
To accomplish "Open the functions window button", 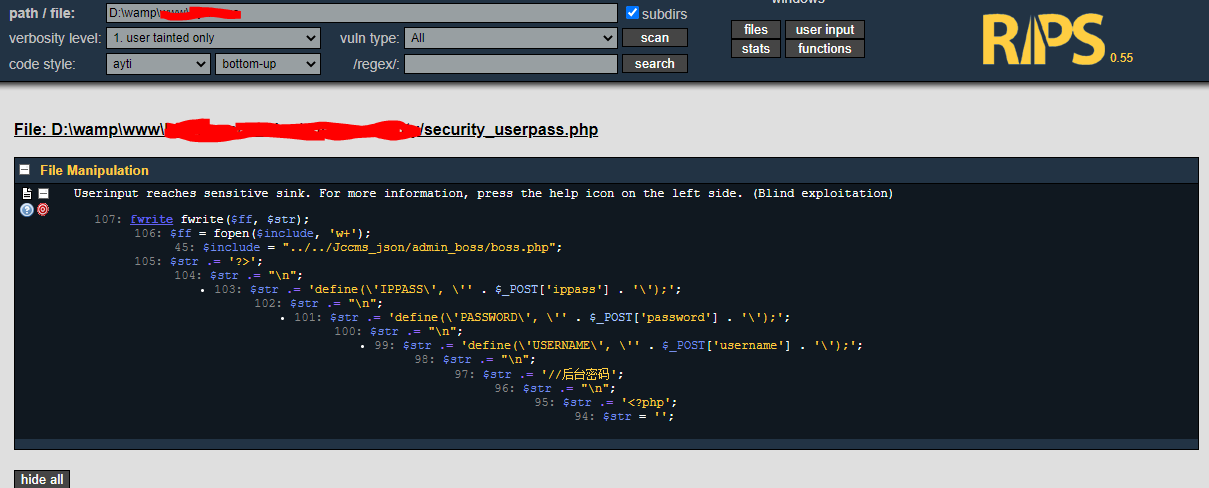I will point(825,48).
